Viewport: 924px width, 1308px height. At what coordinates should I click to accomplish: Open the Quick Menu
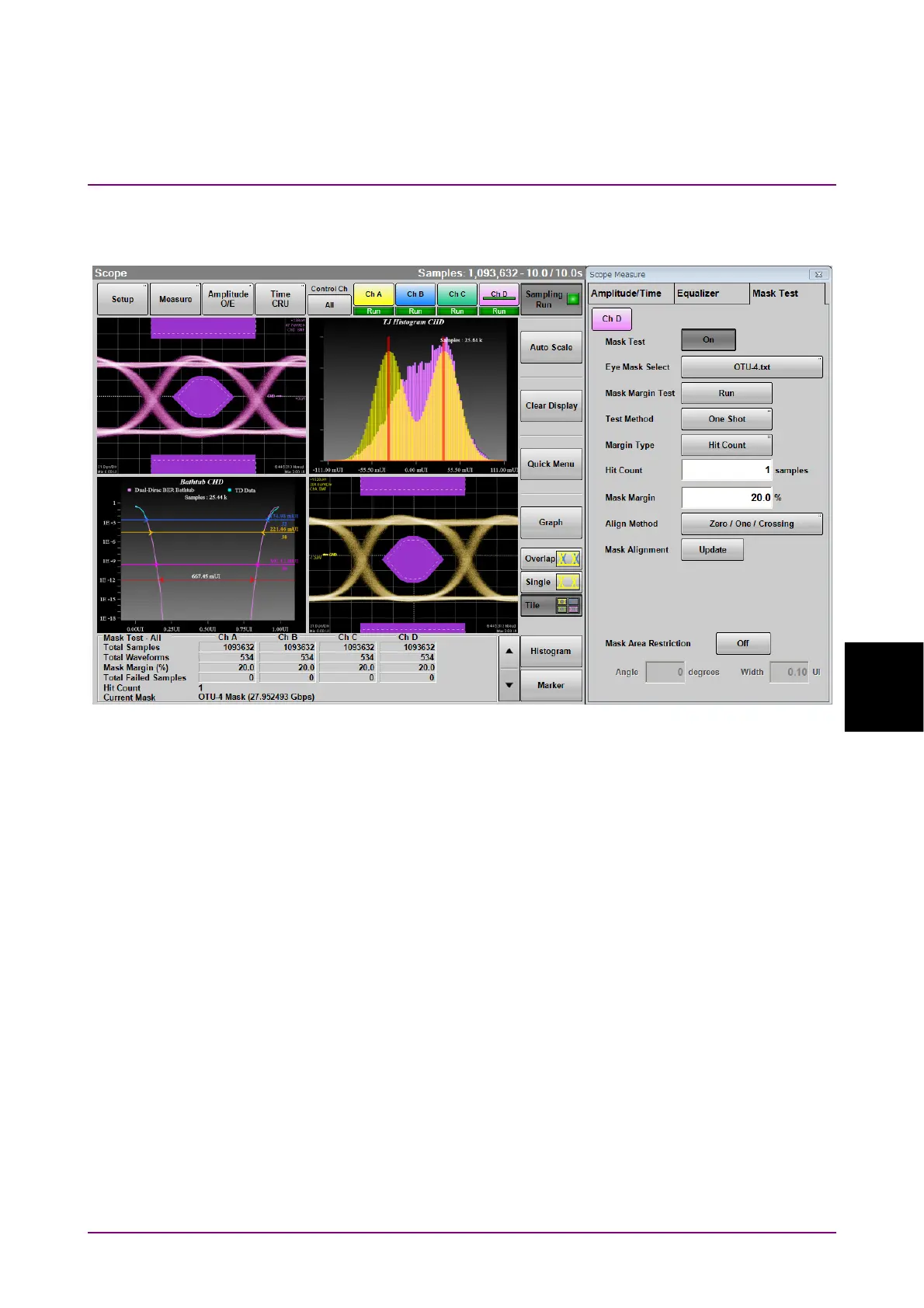[x=551, y=464]
